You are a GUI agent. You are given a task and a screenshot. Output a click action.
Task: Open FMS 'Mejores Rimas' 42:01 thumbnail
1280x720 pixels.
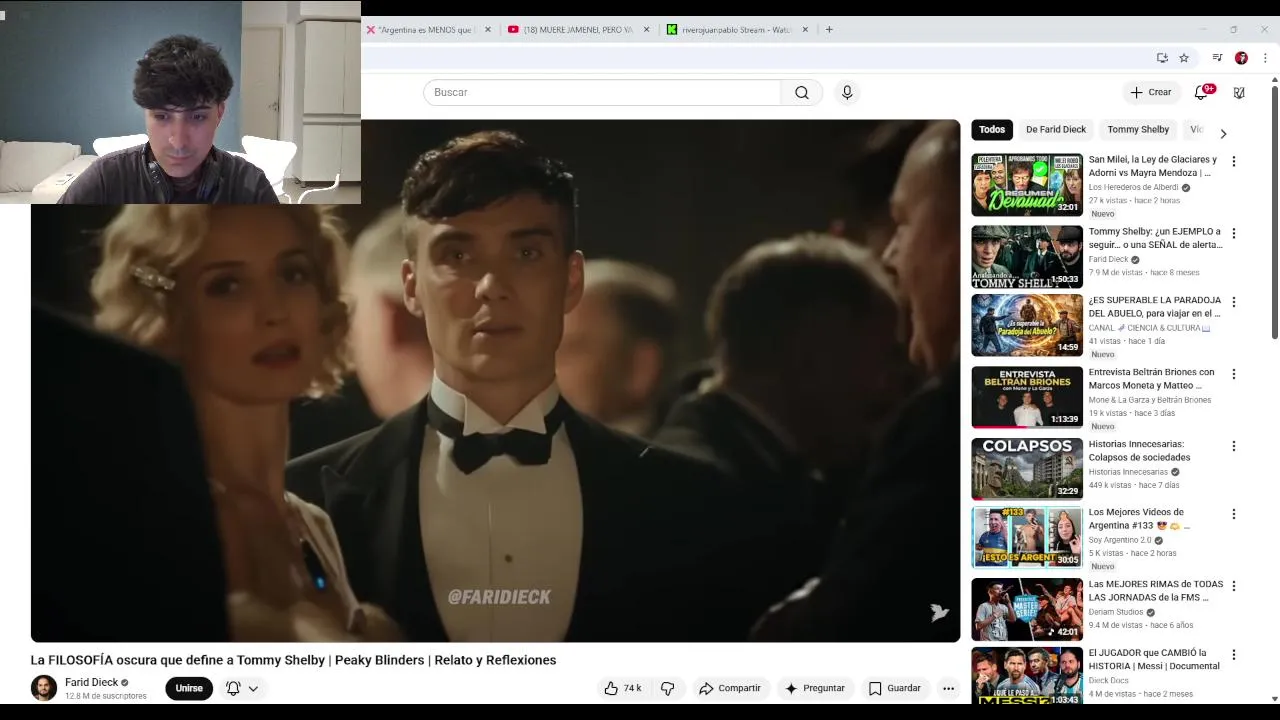(1027, 609)
